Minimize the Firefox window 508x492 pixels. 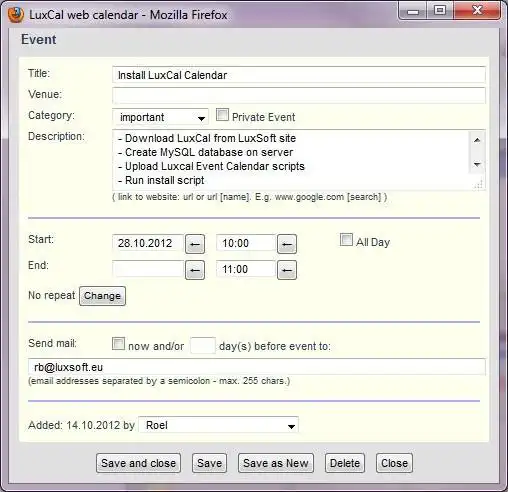click(413, 11)
